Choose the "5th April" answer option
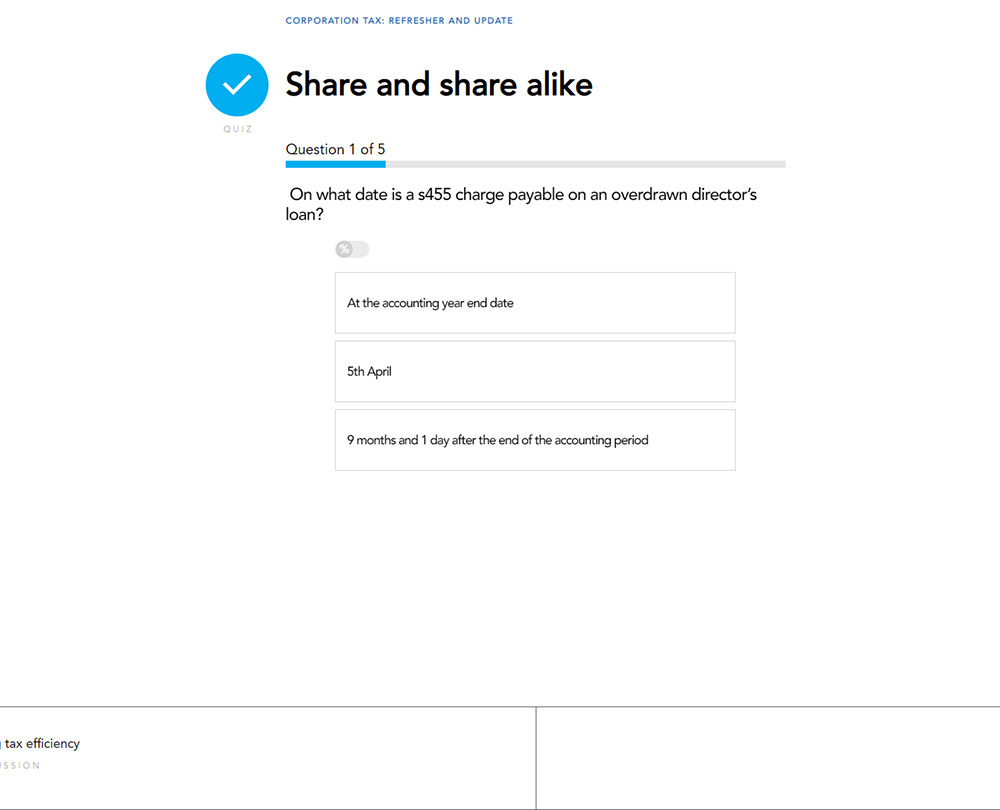The width and height of the screenshot is (1000, 810). (535, 372)
